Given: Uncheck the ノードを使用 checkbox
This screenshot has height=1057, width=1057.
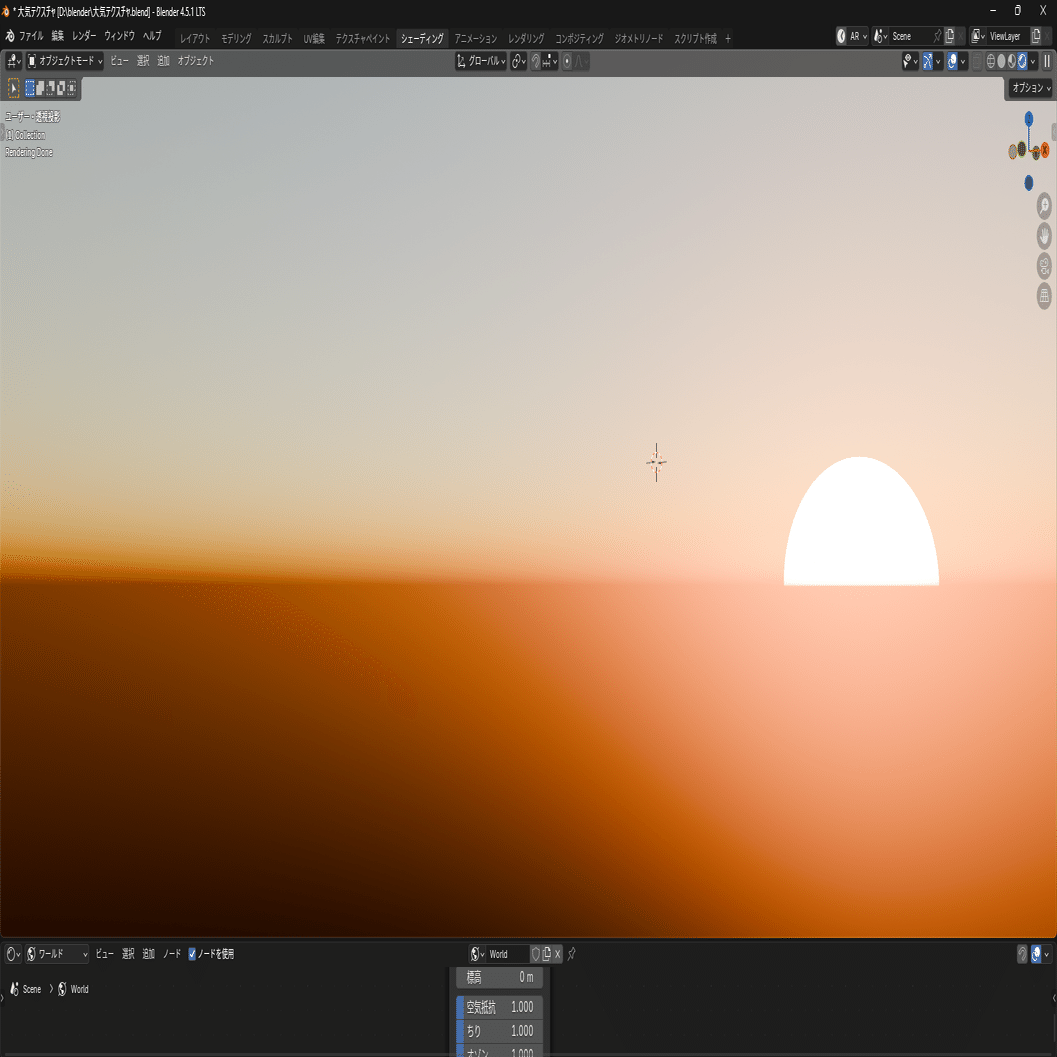Looking at the screenshot, I should [192, 954].
